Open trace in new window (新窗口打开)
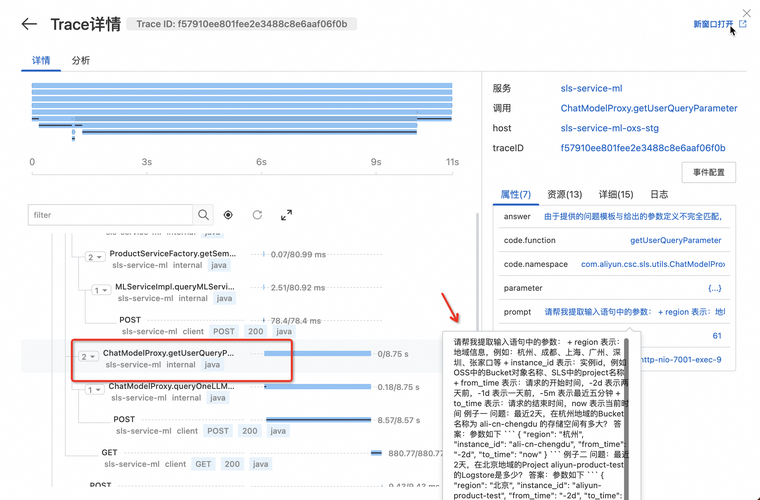Viewport: 760px width, 500px height. [720, 24]
